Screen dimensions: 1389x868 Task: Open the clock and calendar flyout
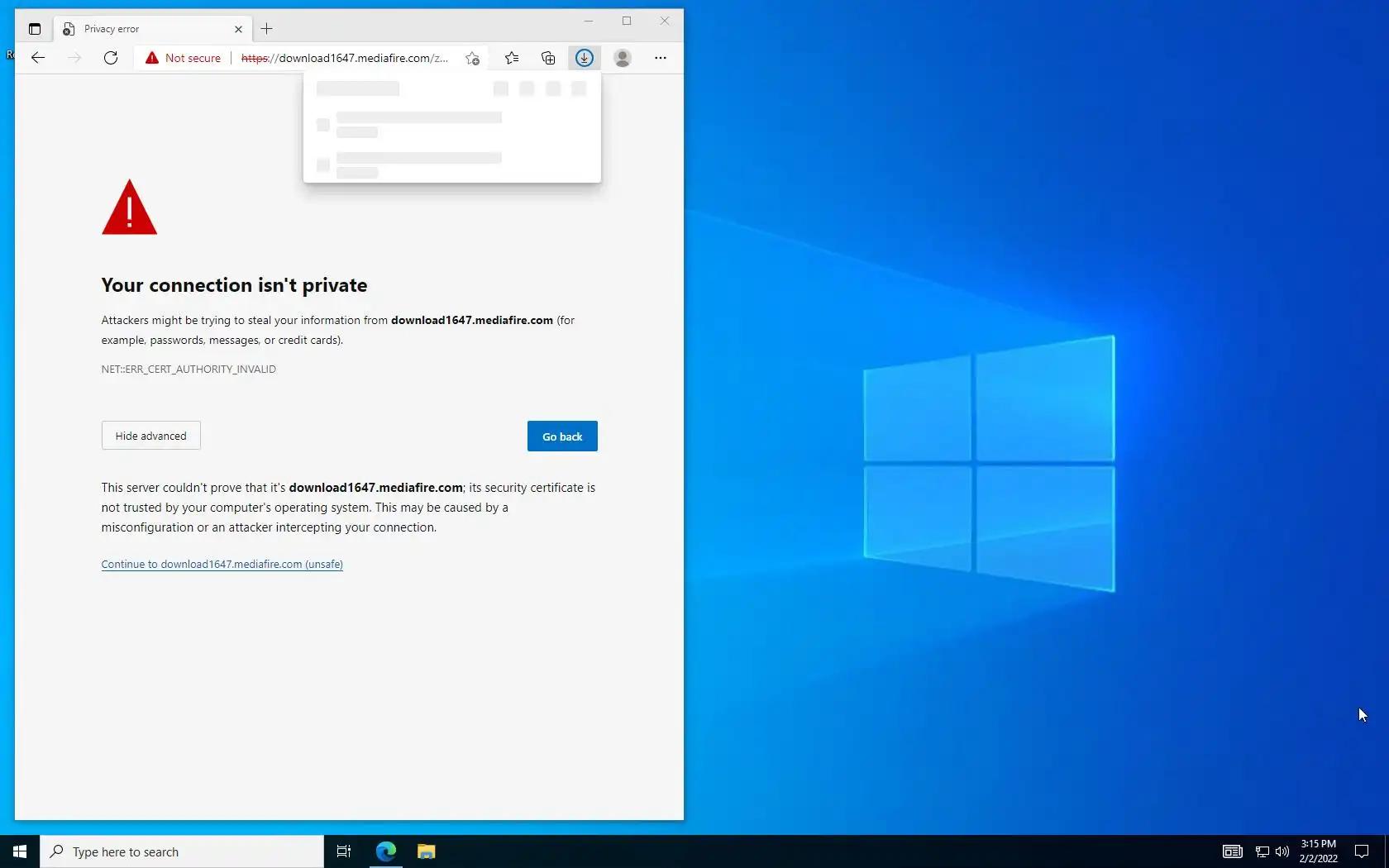1318,851
